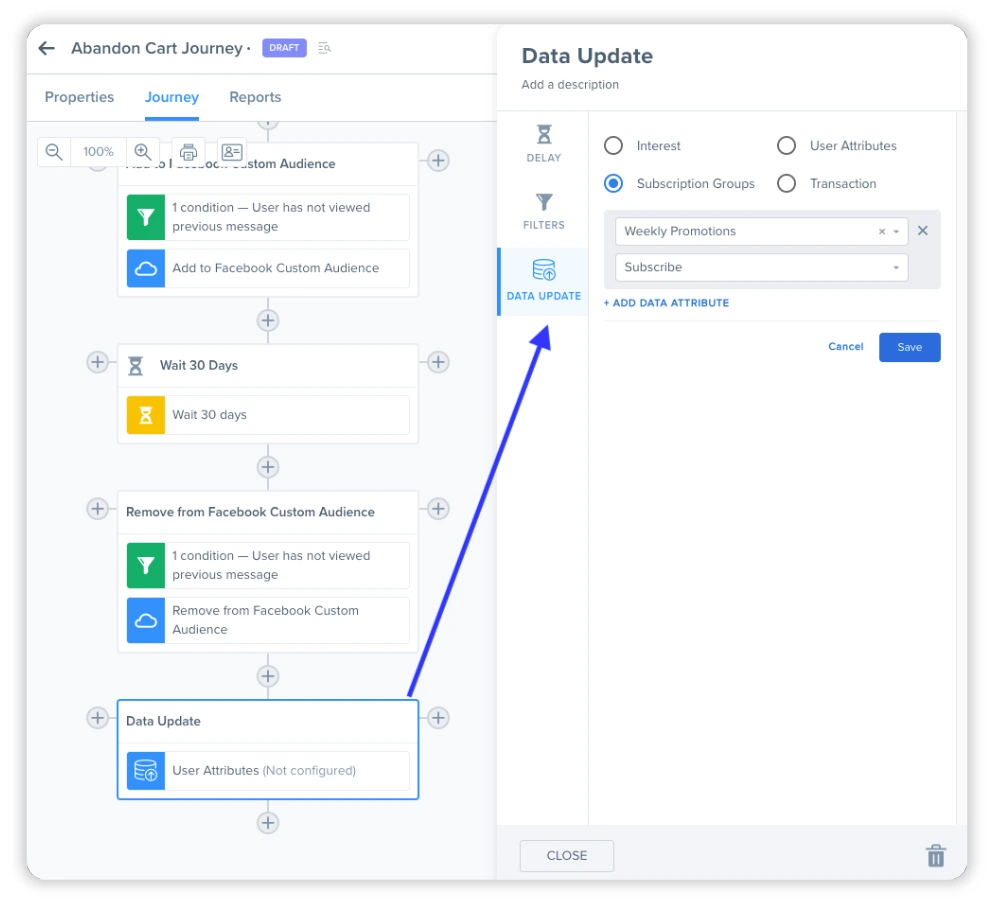994x904 pixels.
Task: Click Add Data Attribute link
Action: (666, 303)
